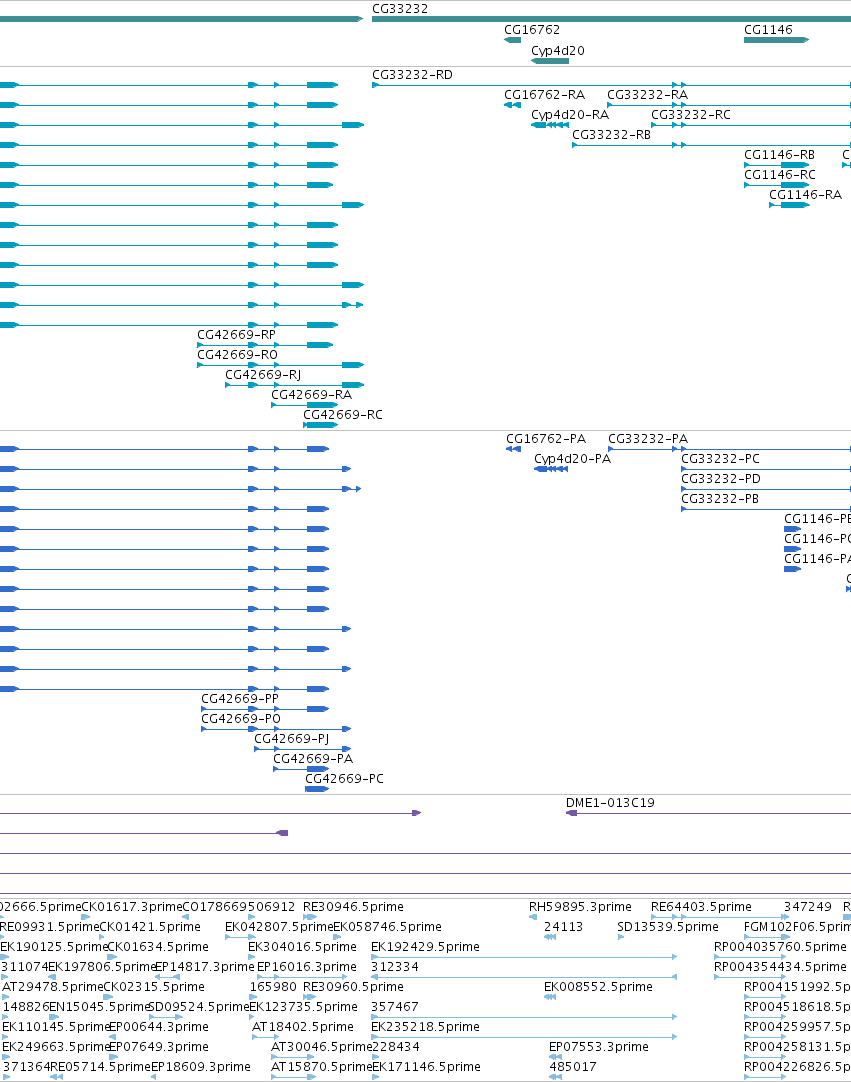
Task: Click transcript CG1146-RC label
Action: pyautogui.click(x=779, y=175)
